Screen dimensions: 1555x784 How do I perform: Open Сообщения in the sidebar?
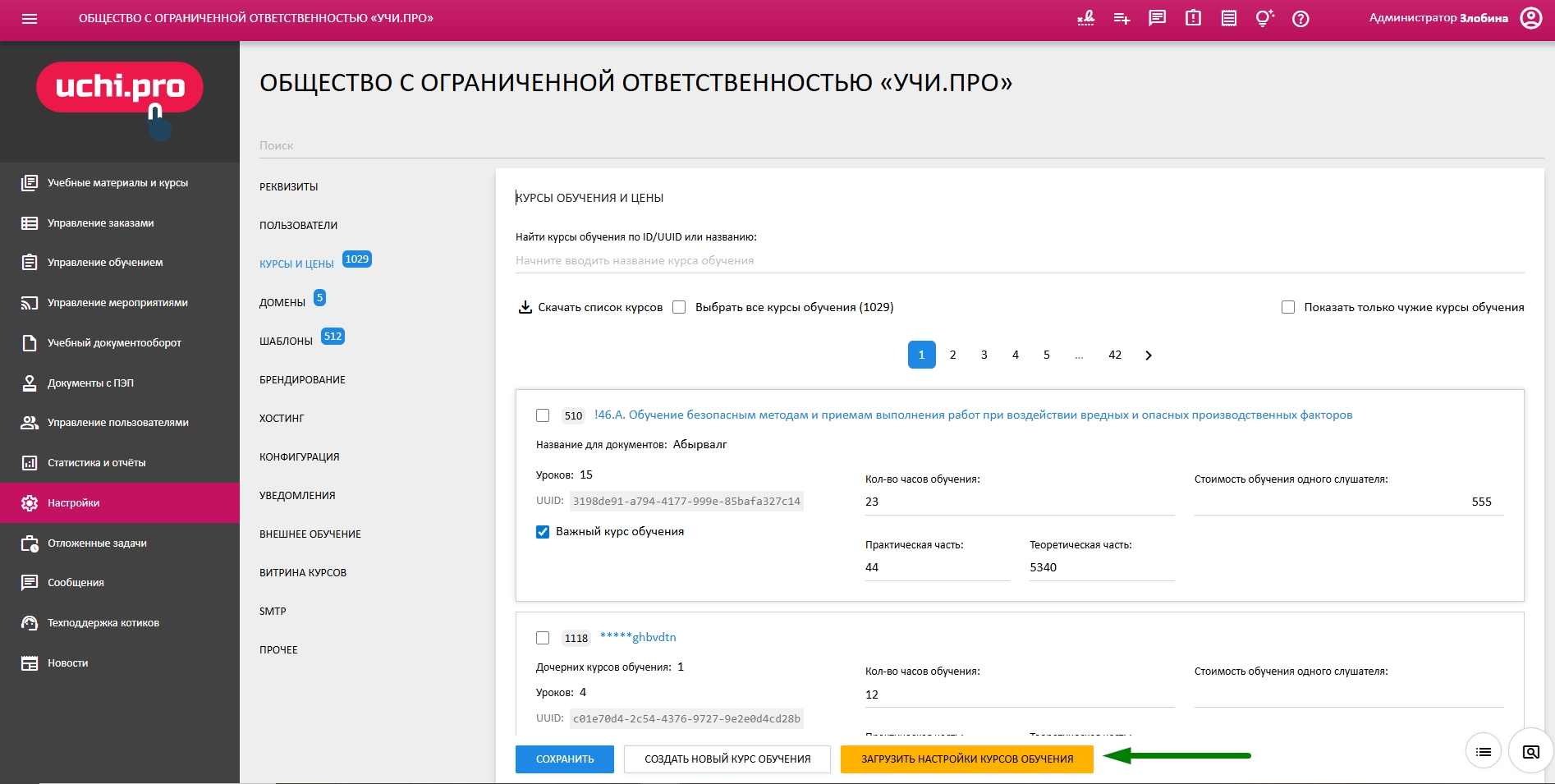pyautogui.click(x=120, y=583)
